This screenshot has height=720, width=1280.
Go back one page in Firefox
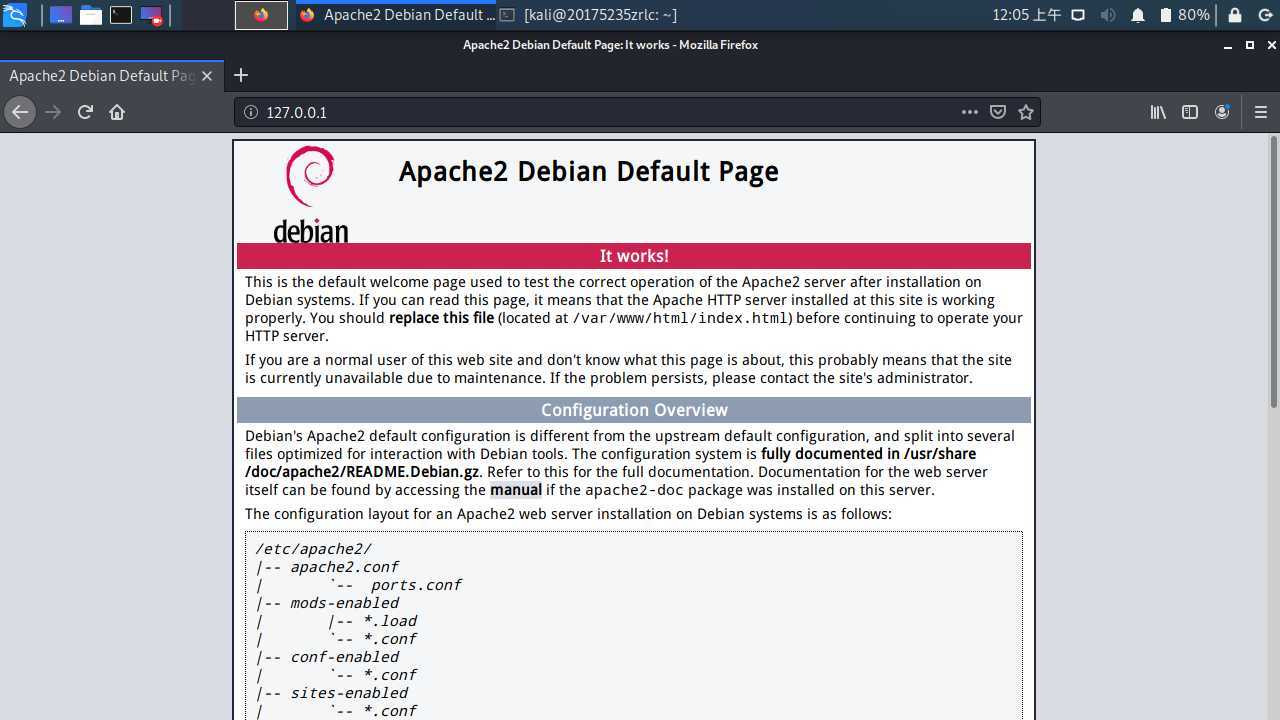(20, 112)
